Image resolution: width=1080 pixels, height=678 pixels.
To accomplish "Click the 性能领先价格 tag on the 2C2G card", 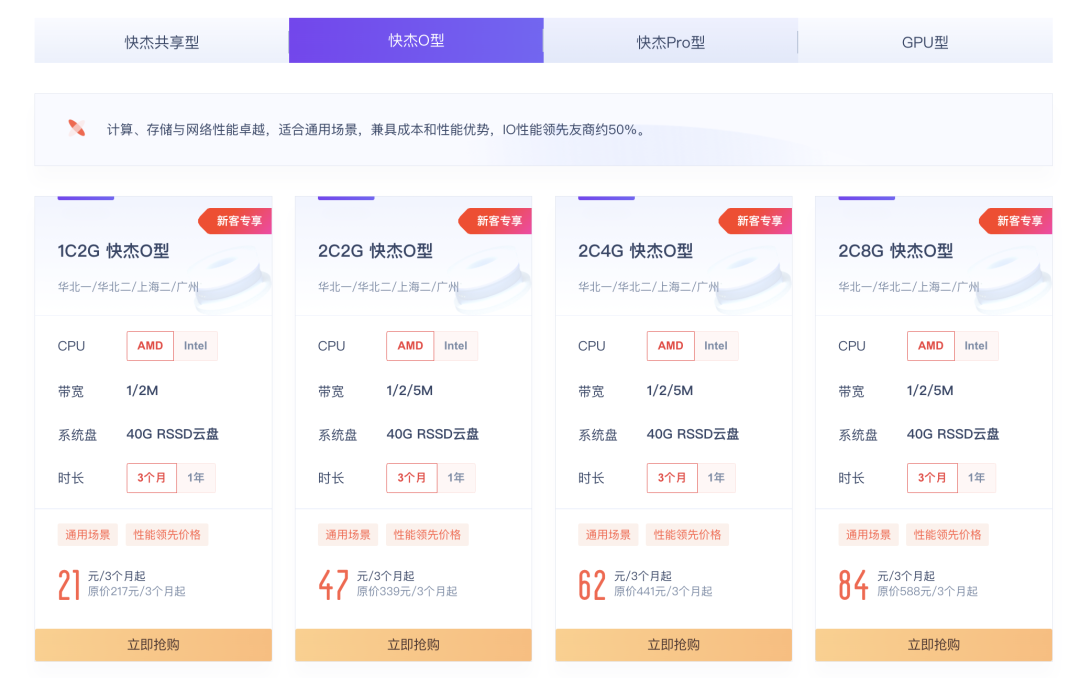I will click(428, 534).
